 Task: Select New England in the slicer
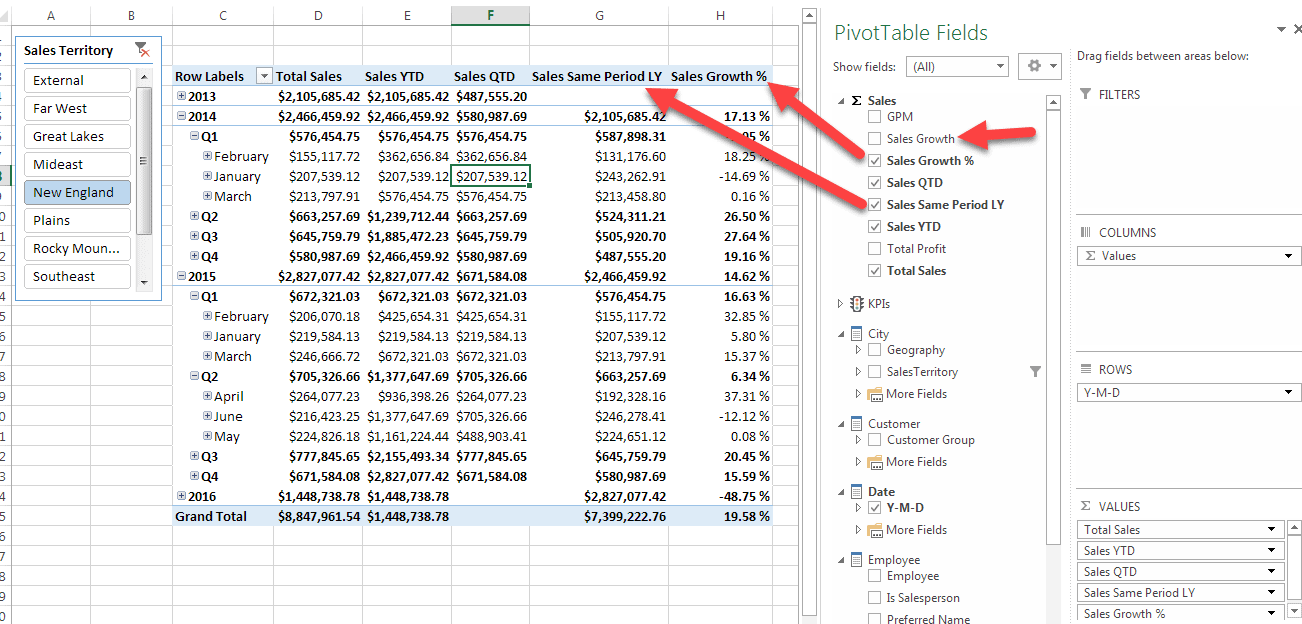pos(77,192)
